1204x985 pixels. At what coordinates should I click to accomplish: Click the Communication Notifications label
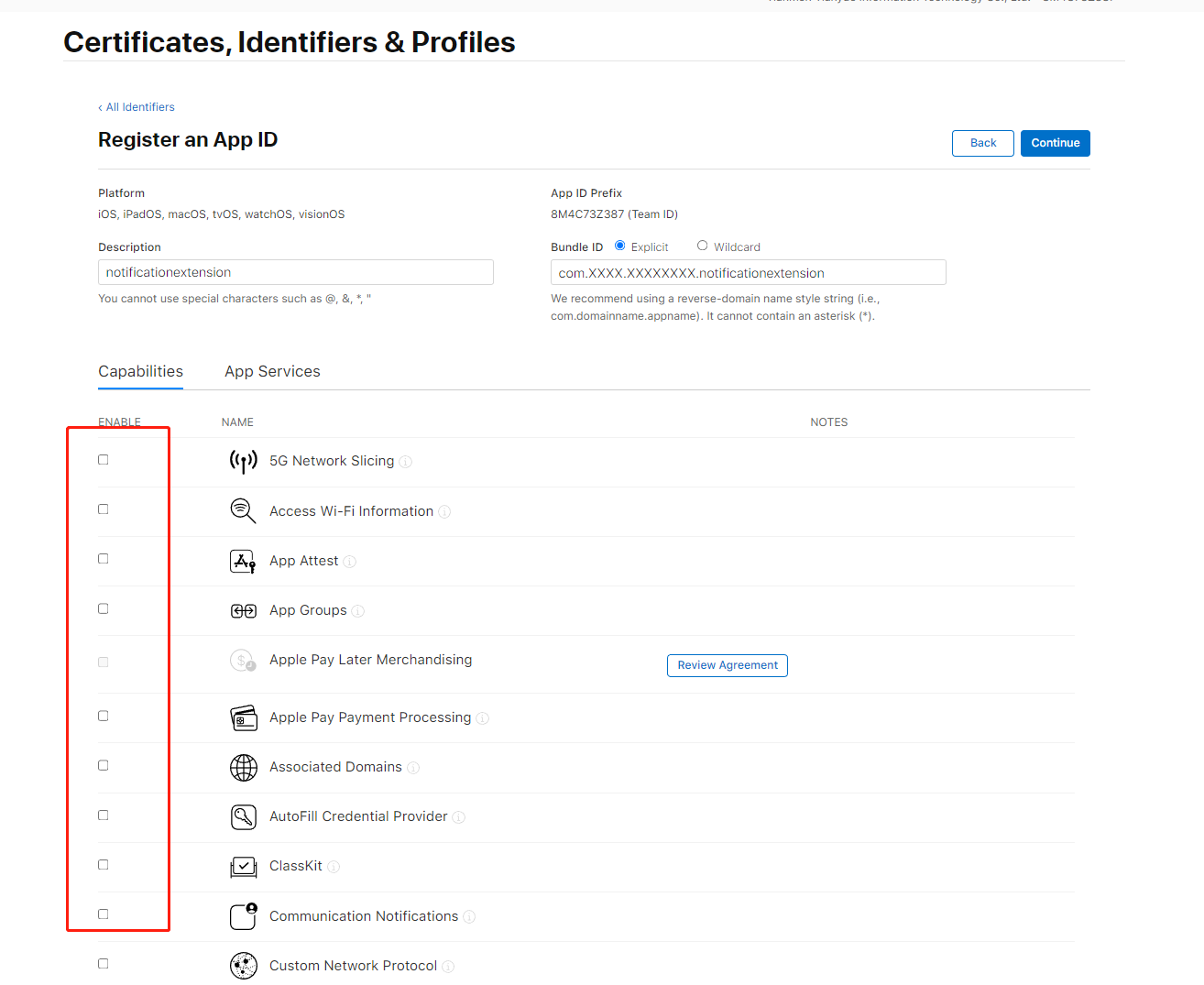pos(364,916)
